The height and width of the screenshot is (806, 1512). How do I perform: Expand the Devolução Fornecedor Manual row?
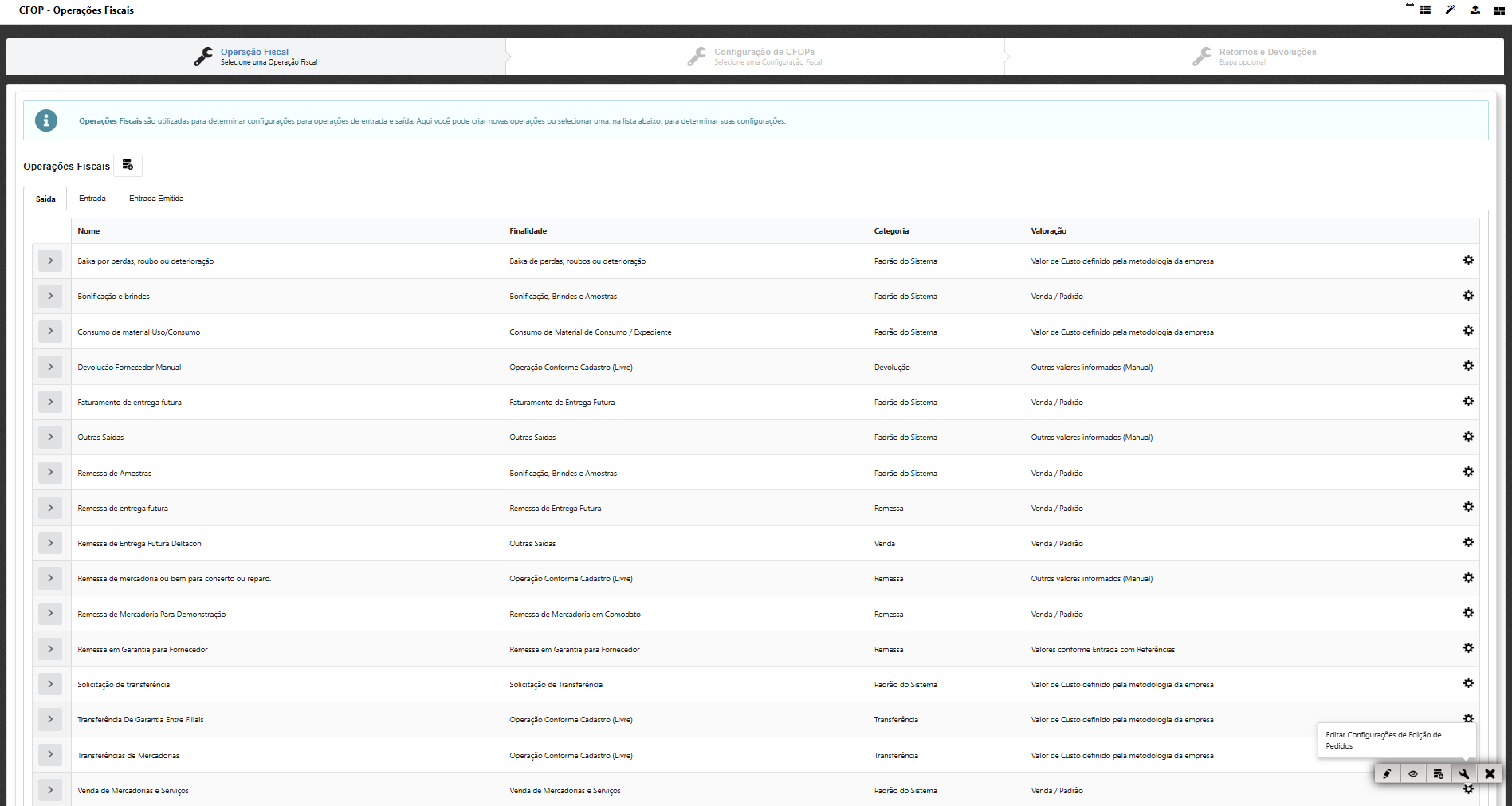pos(50,367)
